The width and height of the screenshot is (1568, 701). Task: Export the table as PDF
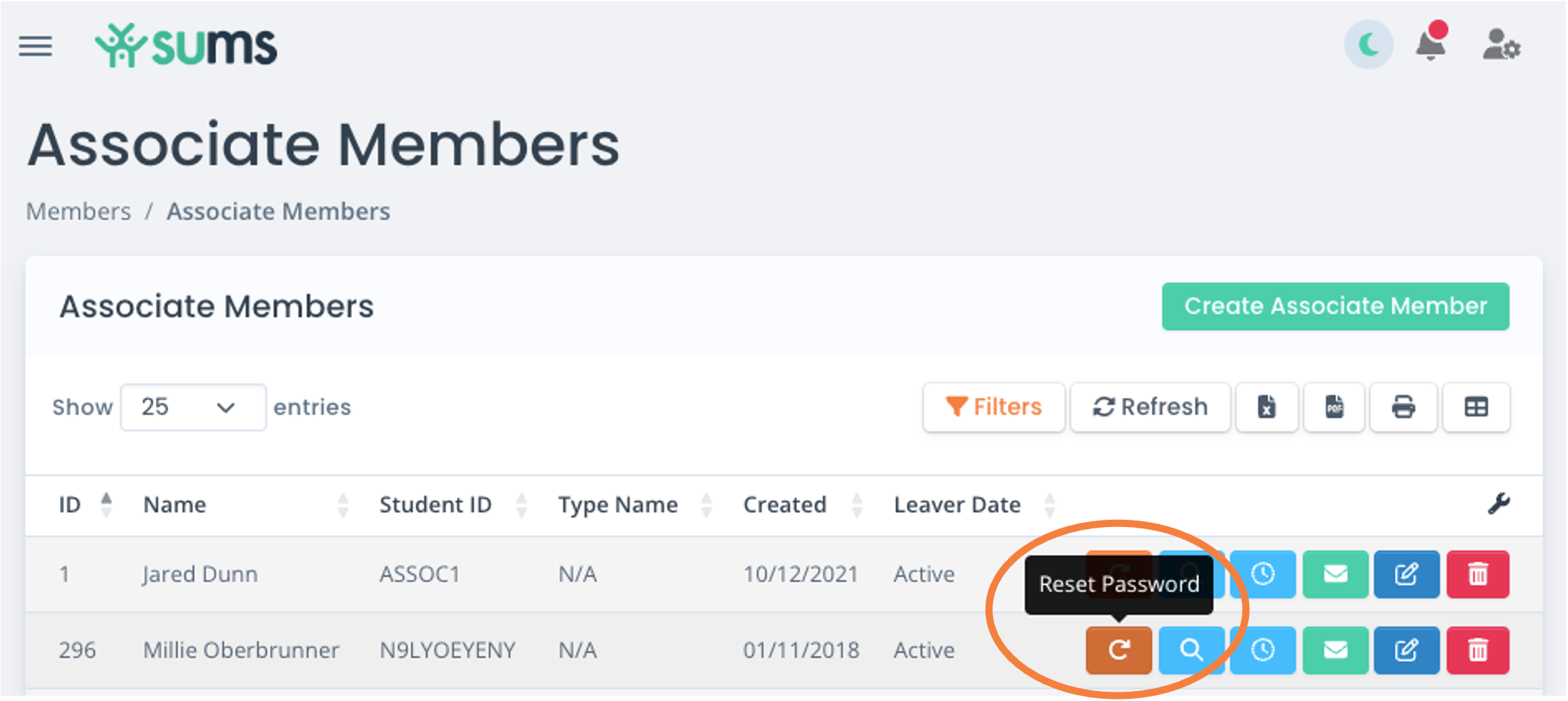tap(1334, 407)
